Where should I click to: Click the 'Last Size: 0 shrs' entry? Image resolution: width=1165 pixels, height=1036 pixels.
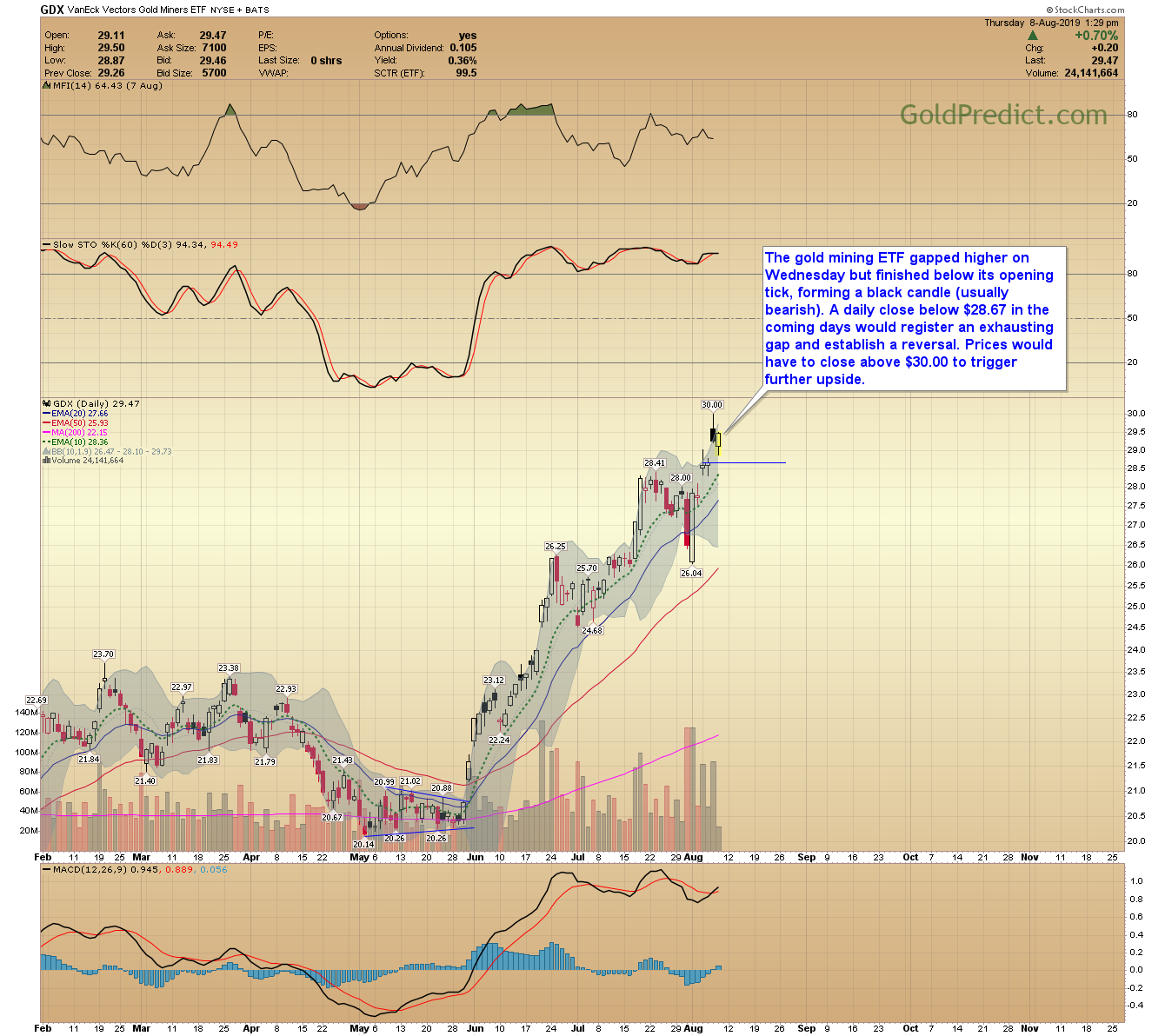[300, 61]
